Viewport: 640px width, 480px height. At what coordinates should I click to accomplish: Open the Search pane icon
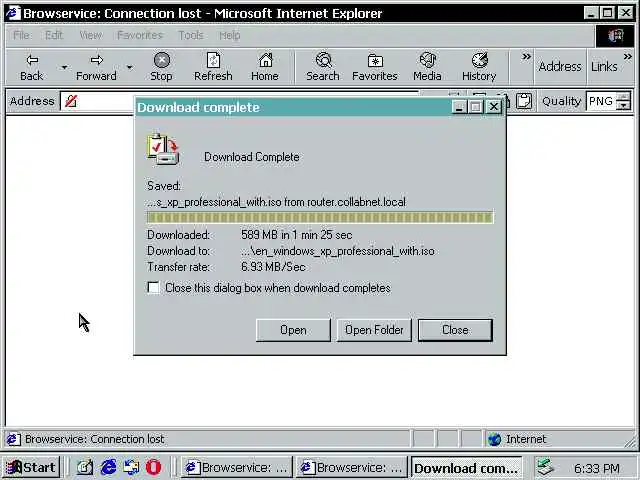[324, 60]
